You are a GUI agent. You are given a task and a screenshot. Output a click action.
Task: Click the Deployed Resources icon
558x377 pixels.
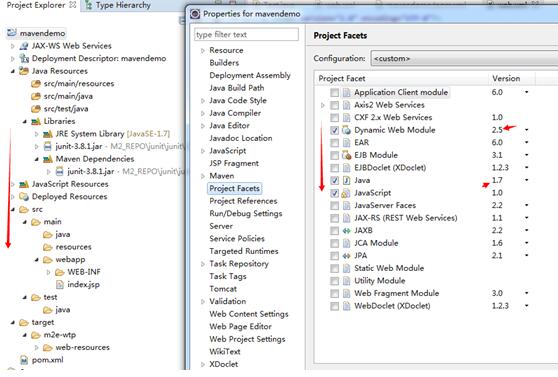click(24, 197)
